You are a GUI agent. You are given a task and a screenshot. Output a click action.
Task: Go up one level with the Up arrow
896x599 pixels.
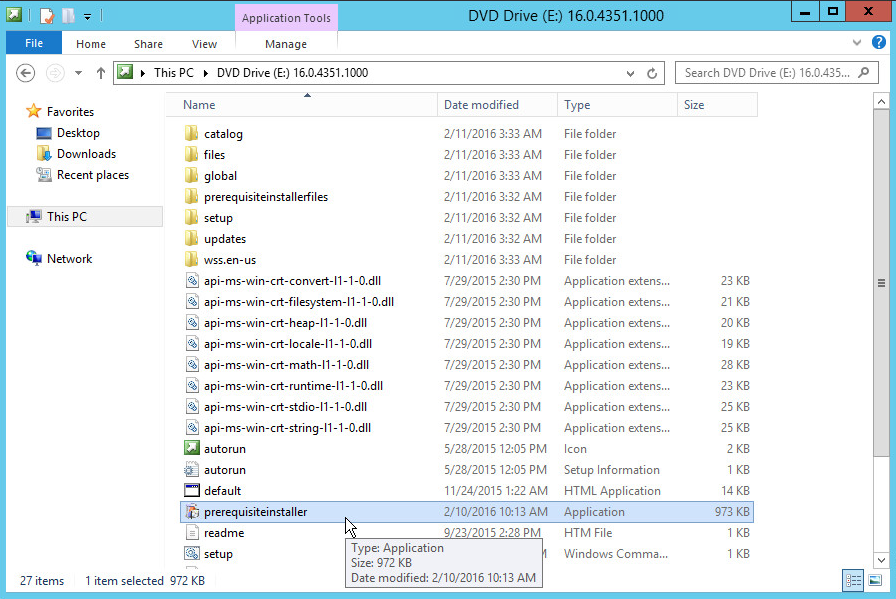coord(101,73)
